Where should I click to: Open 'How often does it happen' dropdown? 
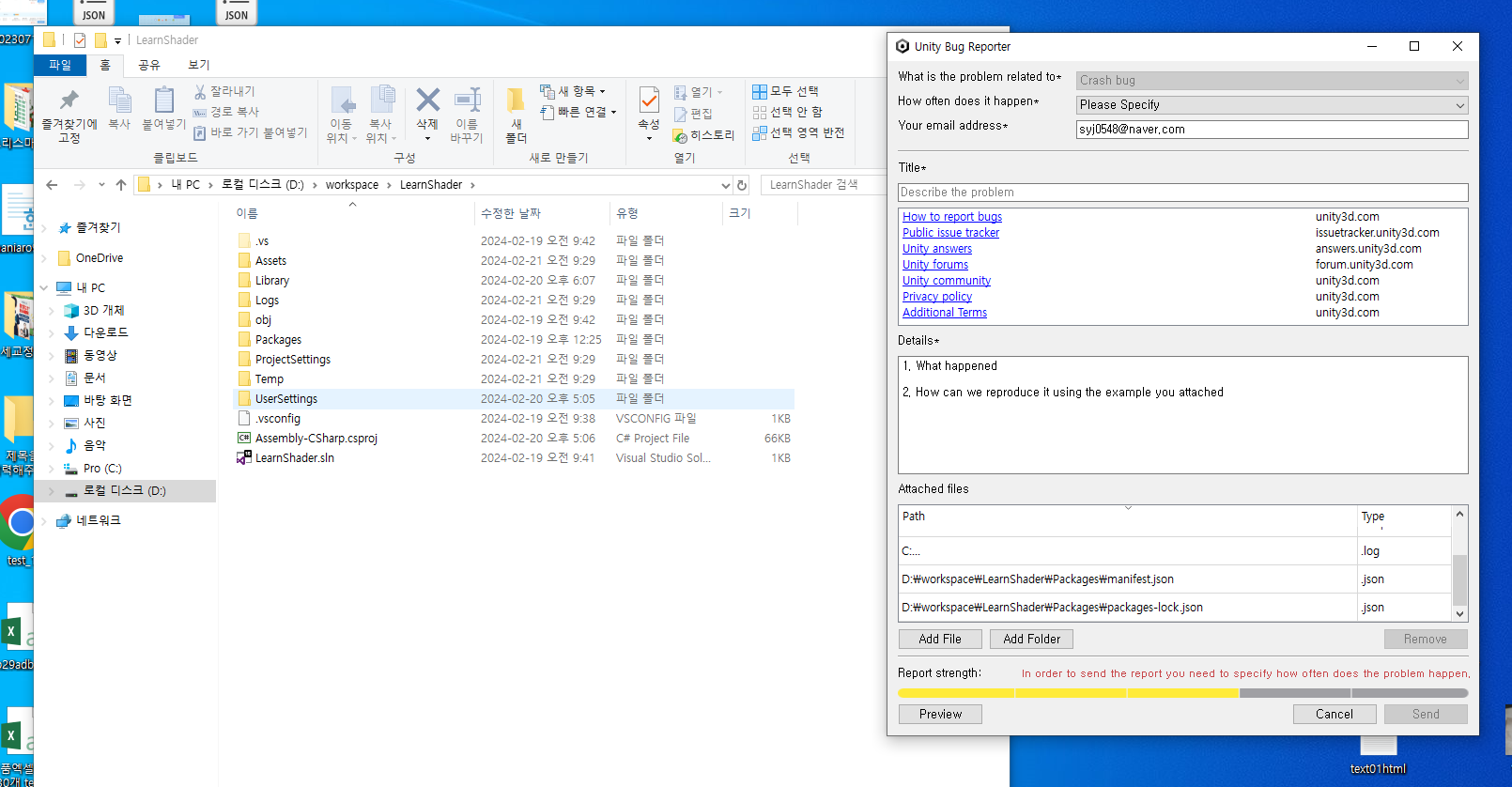coord(1272,105)
